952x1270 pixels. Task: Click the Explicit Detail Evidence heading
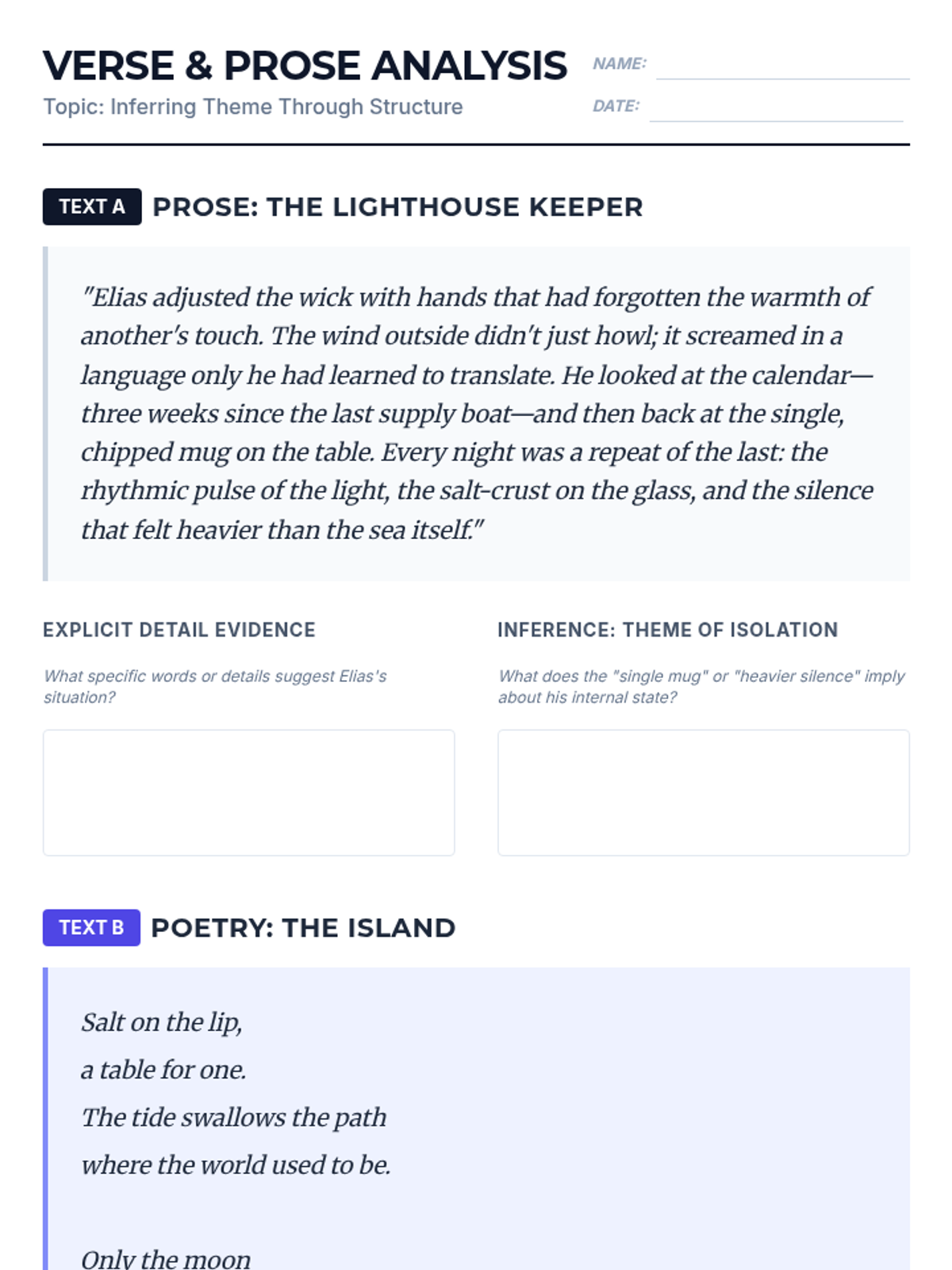(x=179, y=630)
